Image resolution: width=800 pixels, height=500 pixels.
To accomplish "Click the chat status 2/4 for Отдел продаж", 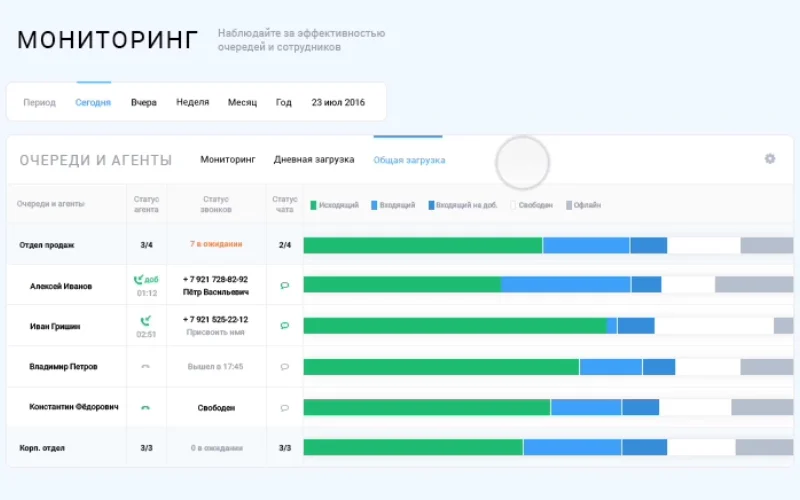I will 285,245.
